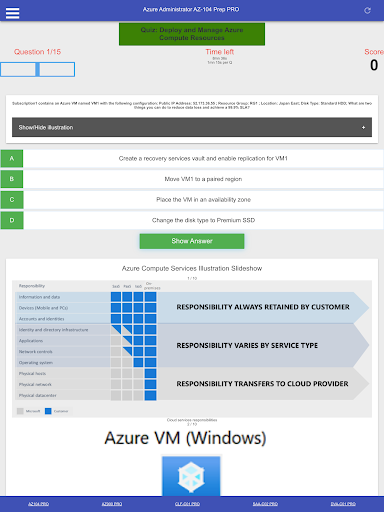The image size is (384, 512).
Task: Click the first question navigation box
Action: pos(18,69)
